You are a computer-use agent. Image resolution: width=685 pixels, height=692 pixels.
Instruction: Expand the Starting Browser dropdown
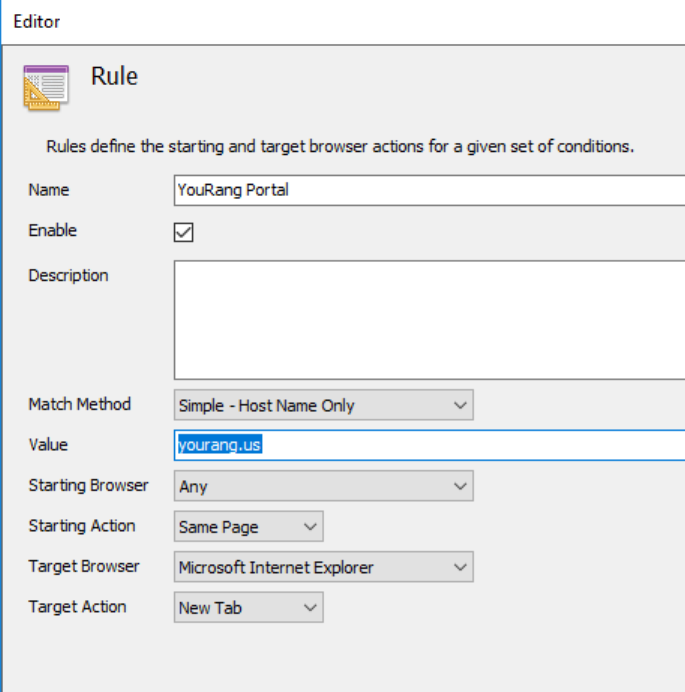coord(323,487)
